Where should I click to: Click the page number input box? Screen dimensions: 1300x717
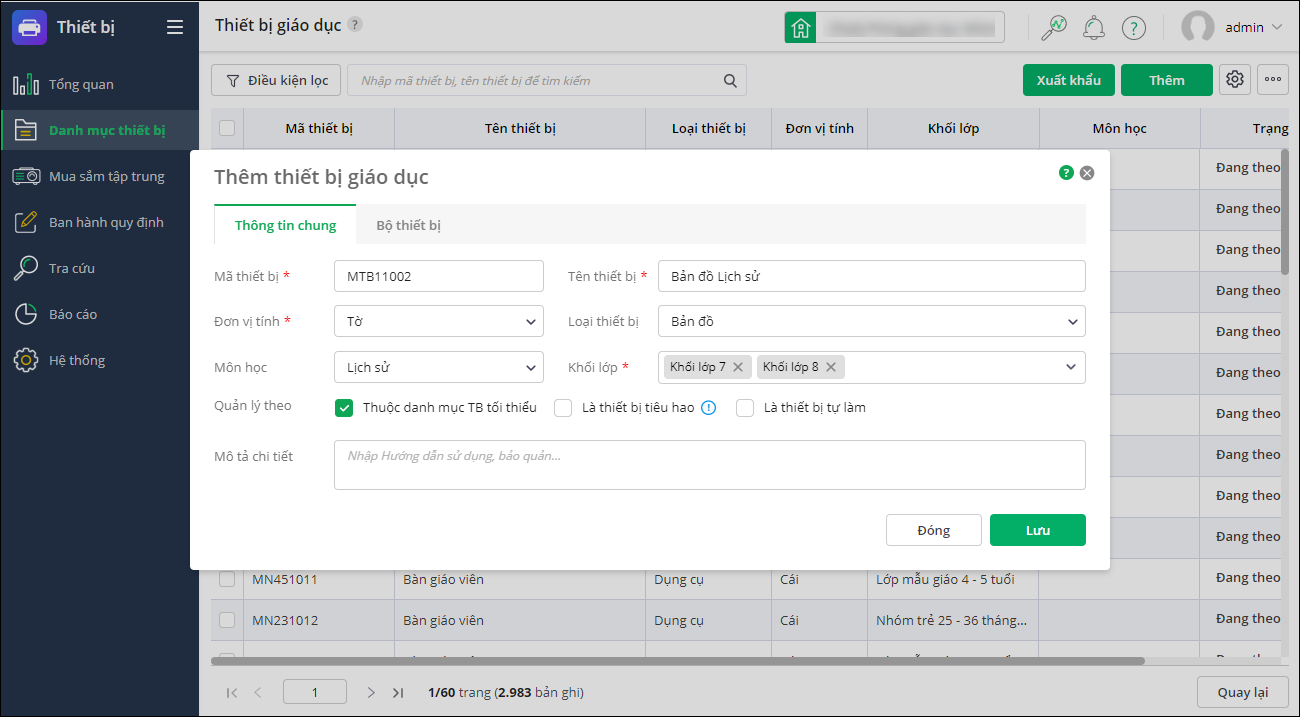click(315, 692)
